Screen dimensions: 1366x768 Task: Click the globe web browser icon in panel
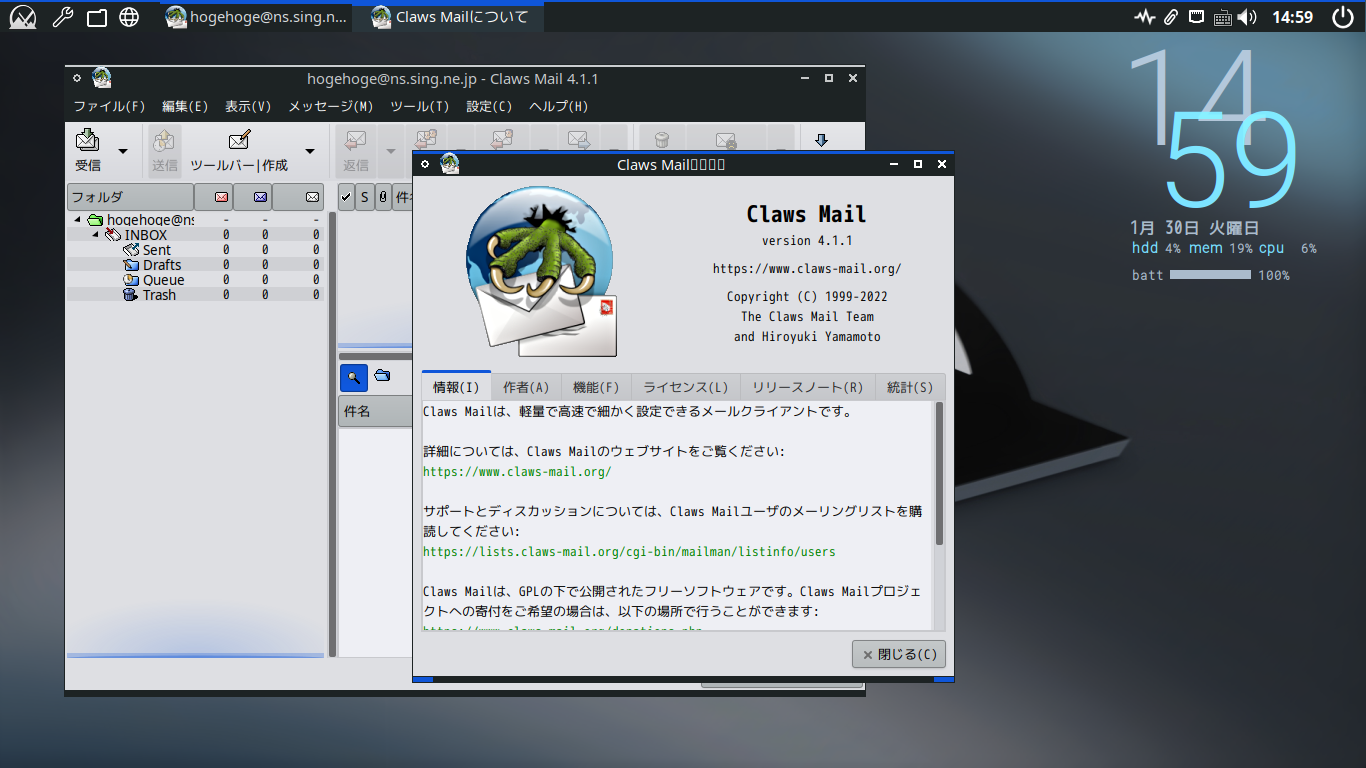(129, 17)
